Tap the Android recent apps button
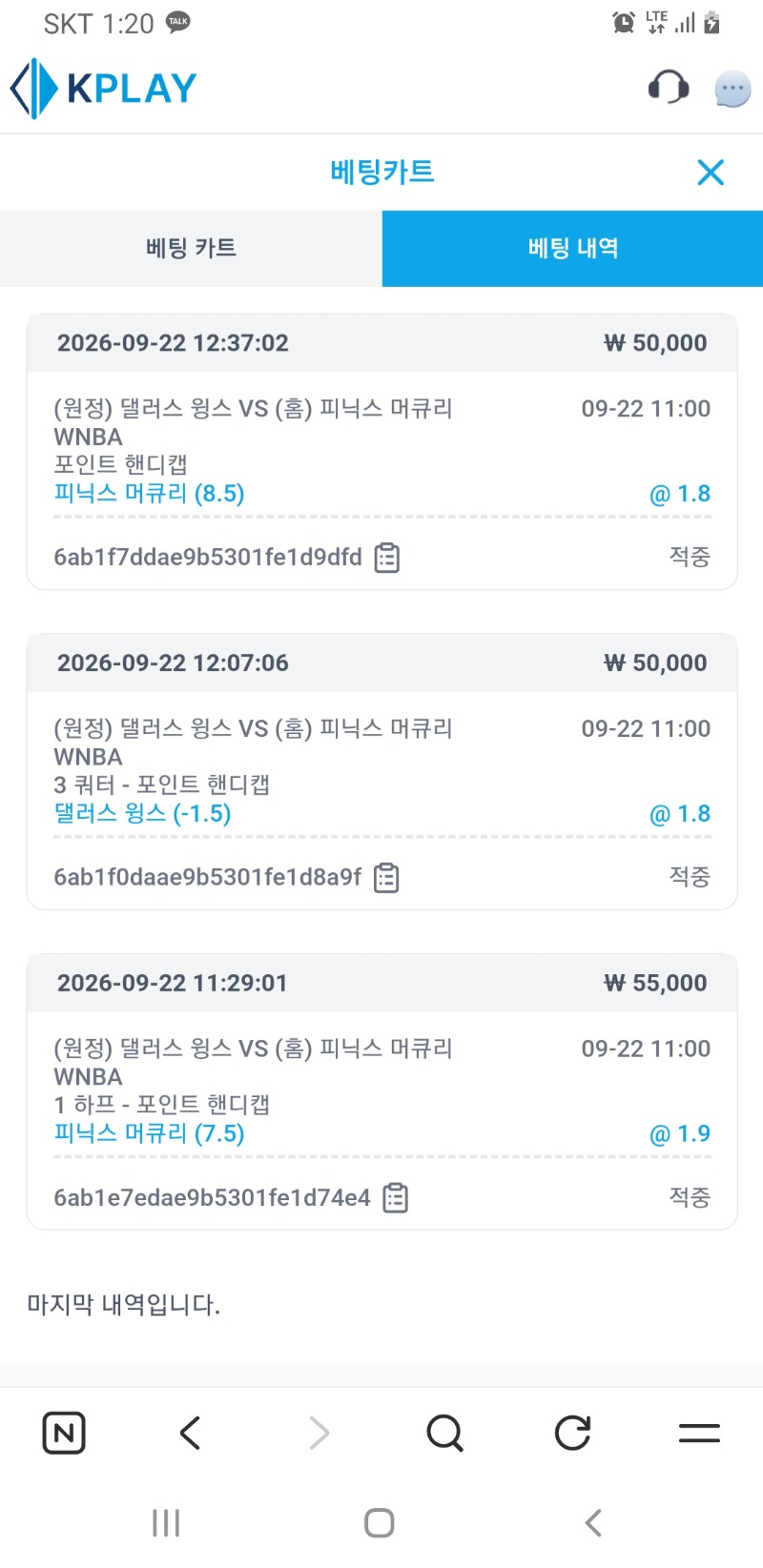 (166, 1522)
